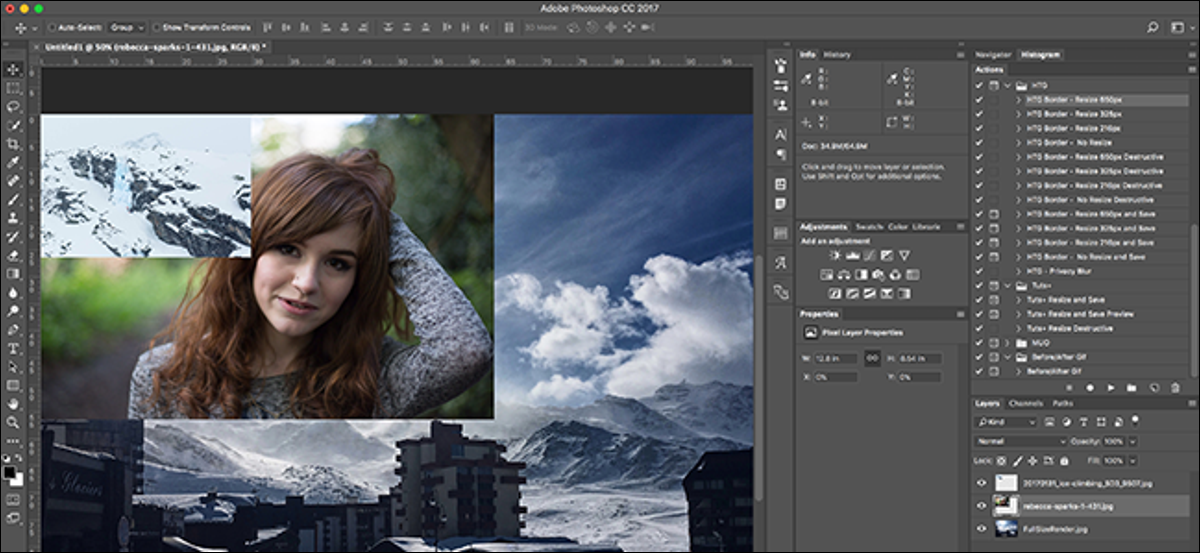Select the Hand tool
This screenshot has width=1200, height=553.
coord(14,403)
